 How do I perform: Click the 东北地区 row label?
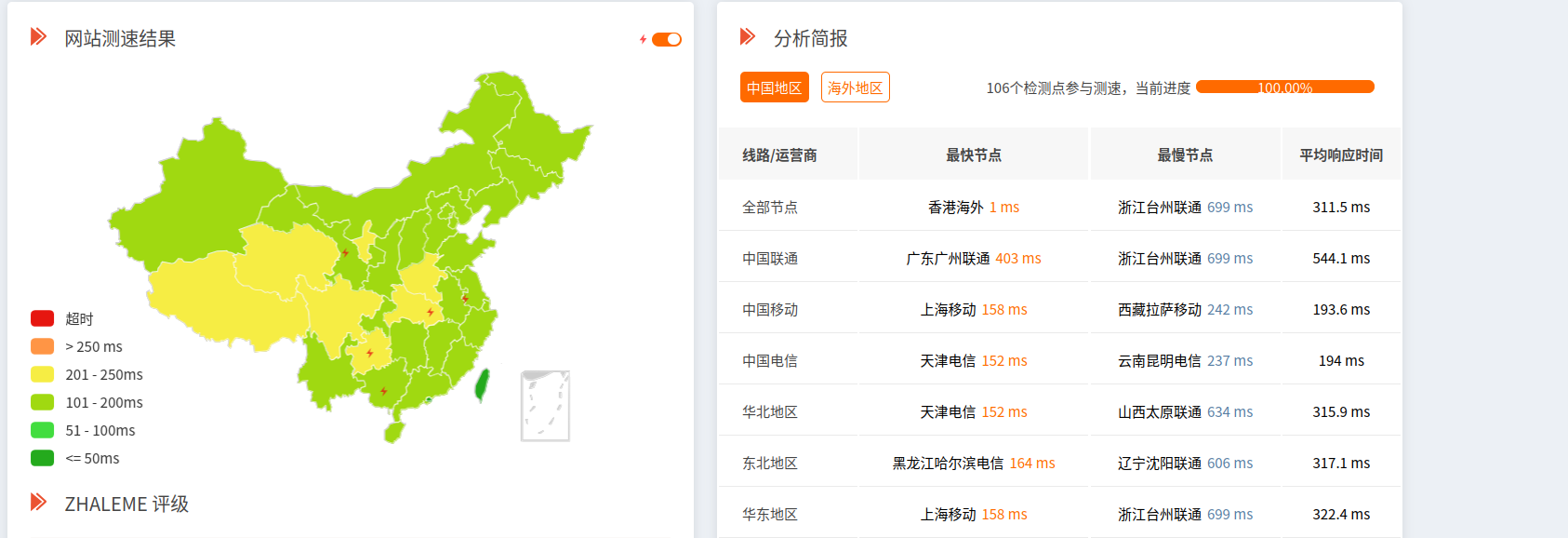(770, 463)
